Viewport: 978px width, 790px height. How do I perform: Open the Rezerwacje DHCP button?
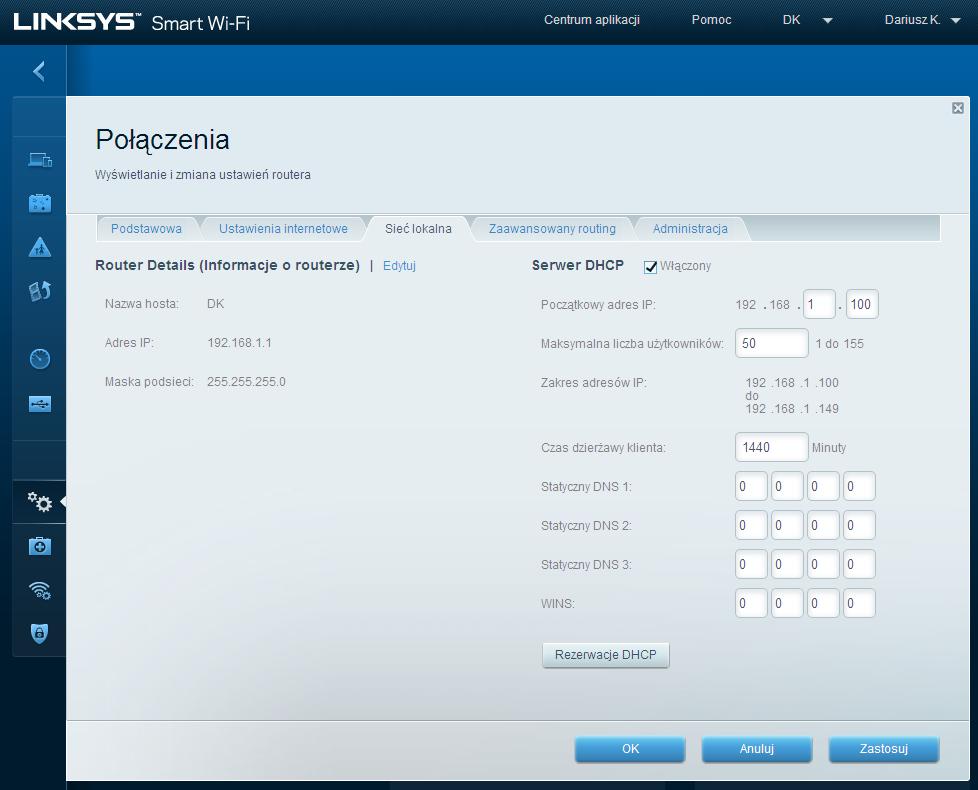[605, 655]
